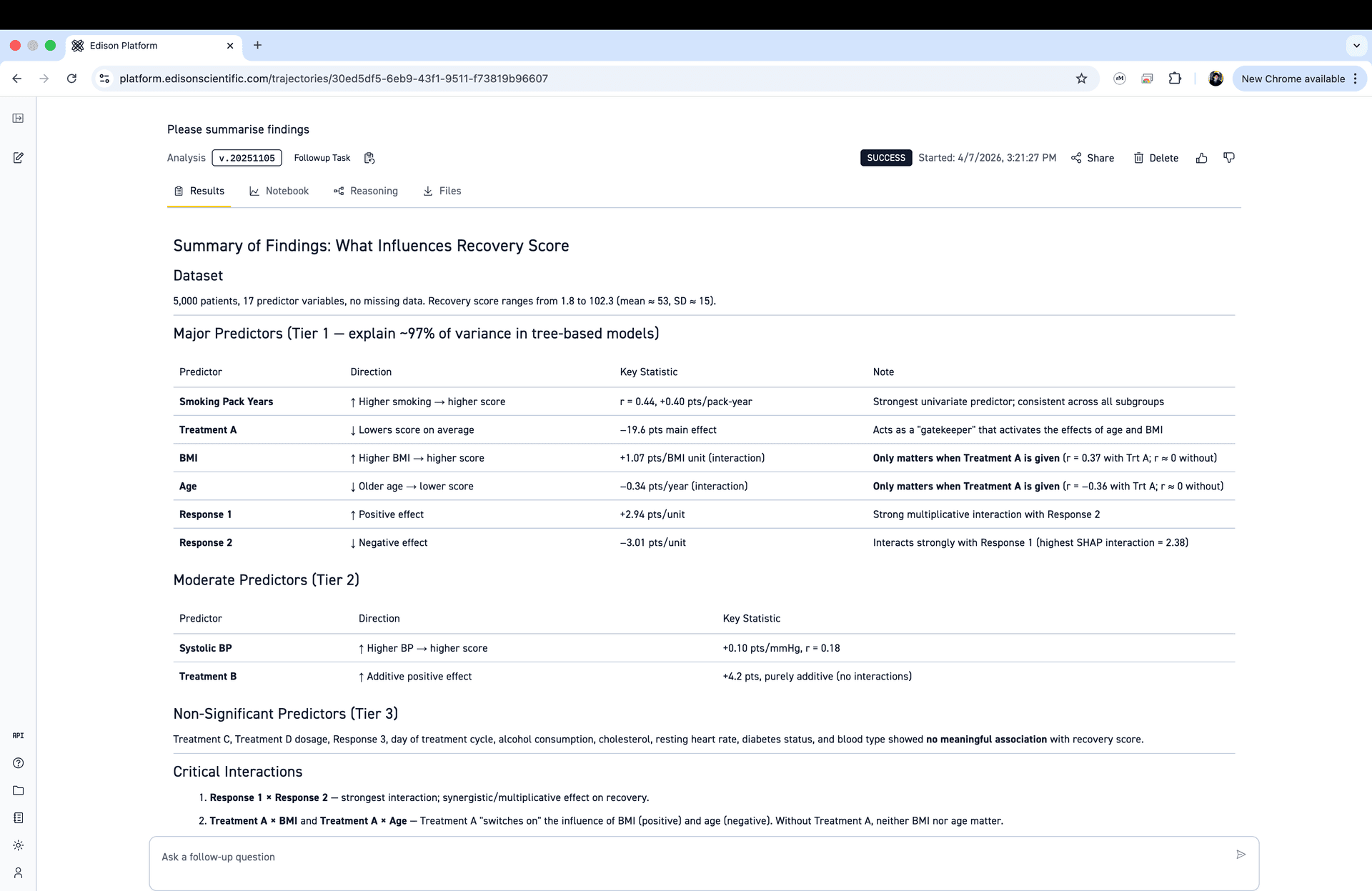
Task: Click the clipboard icon beside Followup Task
Action: click(x=369, y=158)
